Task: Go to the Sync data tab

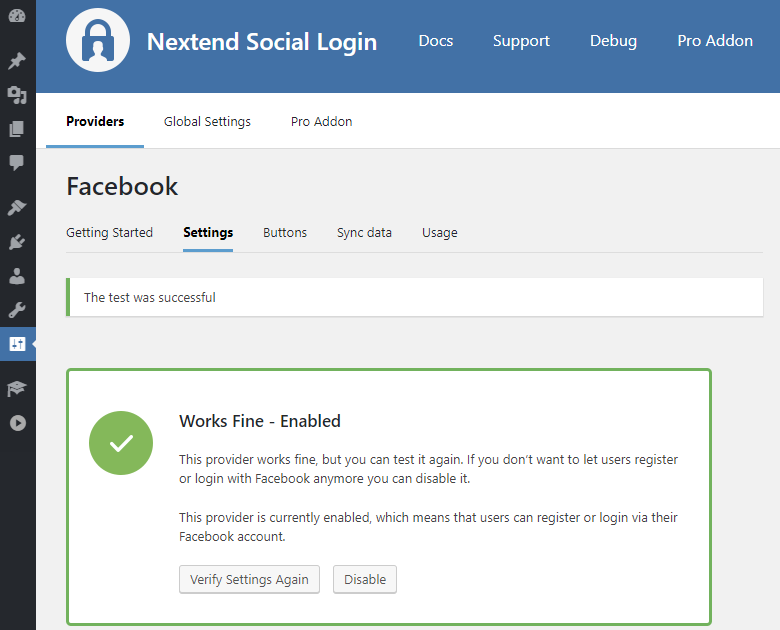Action: click(364, 233)
